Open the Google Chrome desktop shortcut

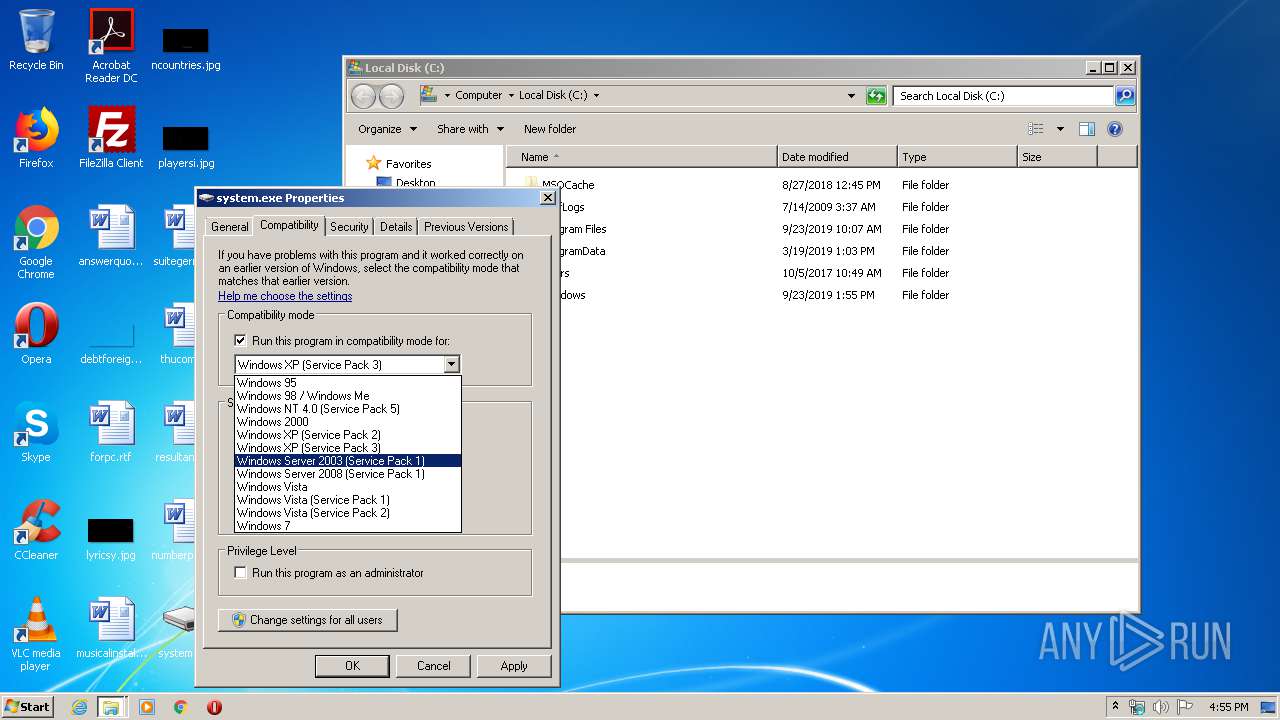tap(36, 242)
